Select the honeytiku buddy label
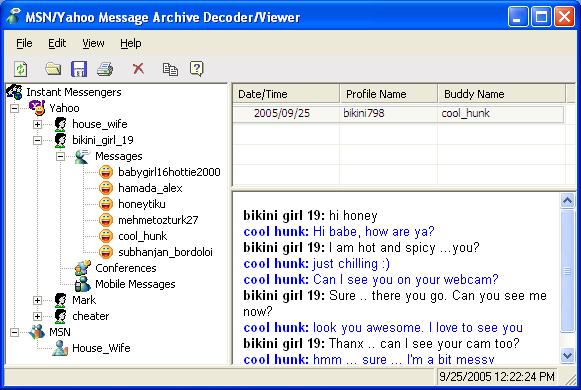Viewport: 581px width, 390px height. pyautogui.click(x=142, y=204)
